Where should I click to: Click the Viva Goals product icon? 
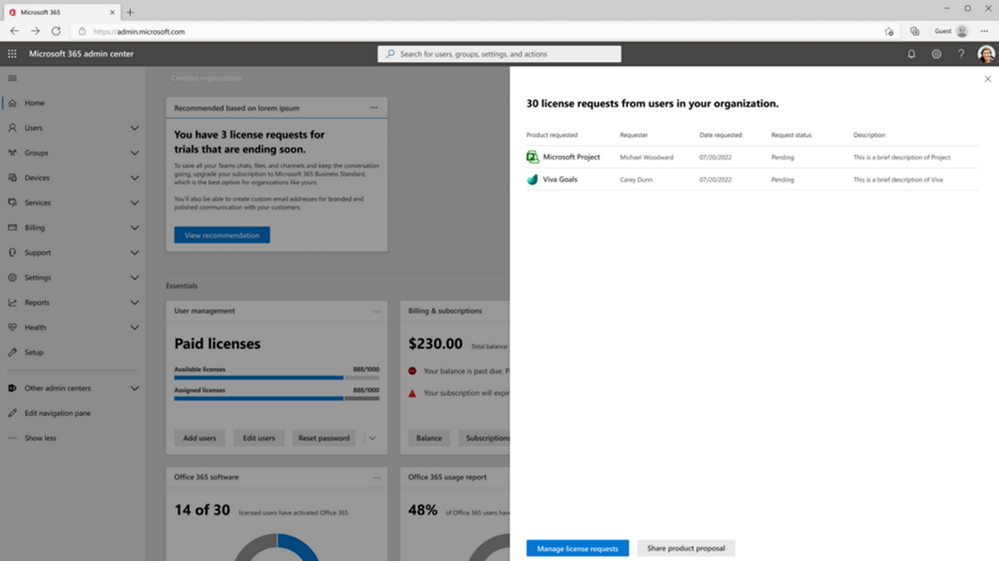coord(533,180)
